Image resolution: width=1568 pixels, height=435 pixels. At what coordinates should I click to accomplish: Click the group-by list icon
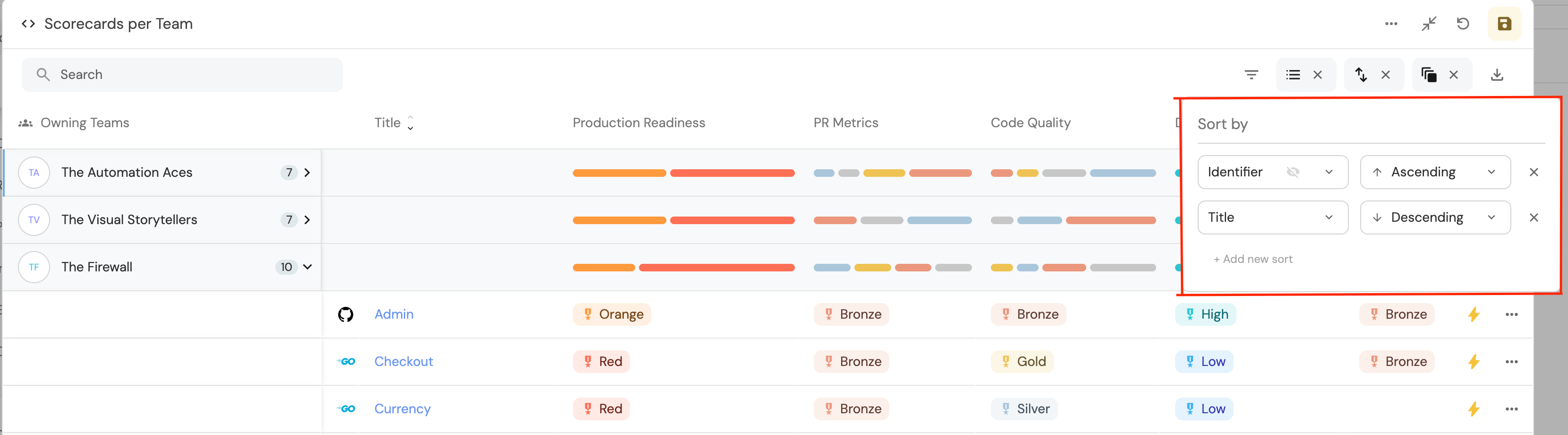[1293, 74]
